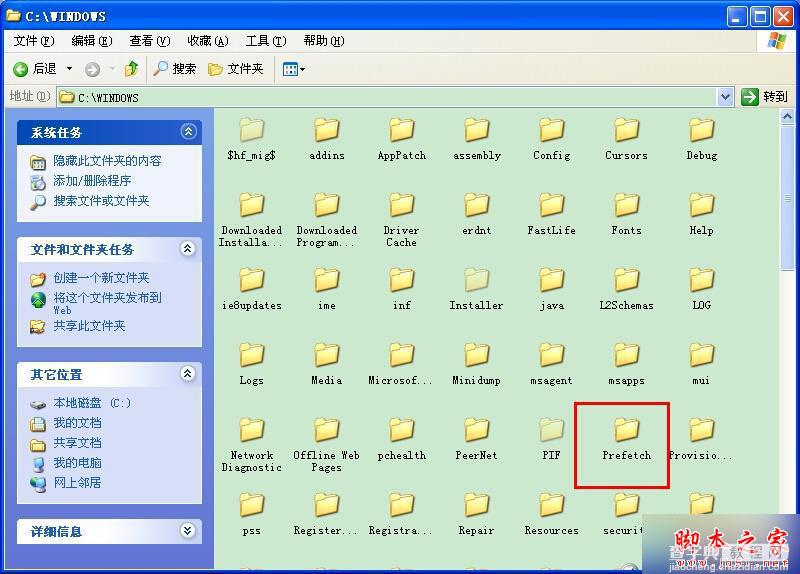The width and height of the screenshot is (800, 574).
Task: Select the msagent folder
Action: pyautogui.click(x=552, y=364)
